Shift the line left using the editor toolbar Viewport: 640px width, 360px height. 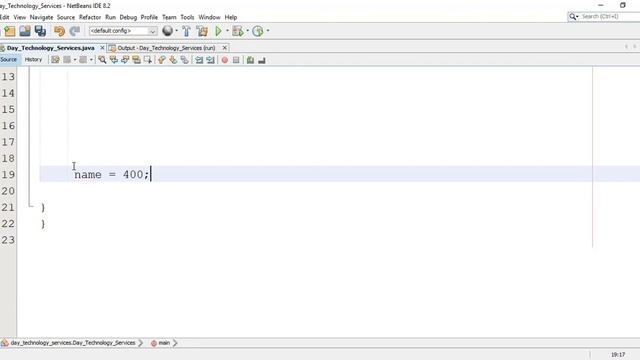(x=199, y=60)
